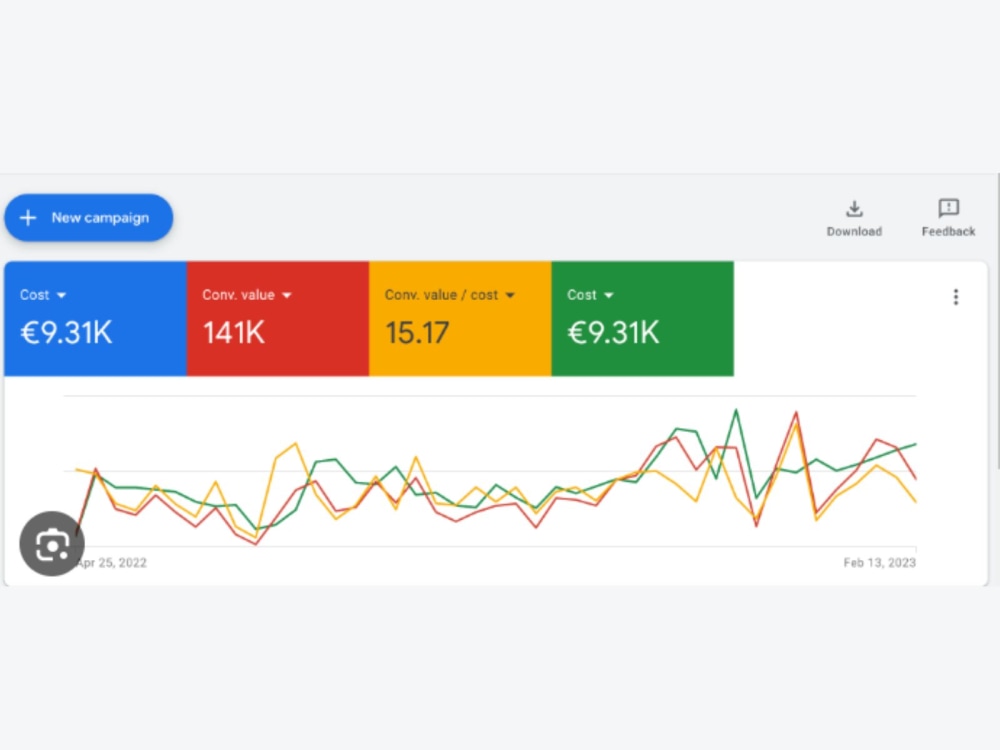Click the New campaign button
The image size is (1000, 750).
click(x=89, y=217)
